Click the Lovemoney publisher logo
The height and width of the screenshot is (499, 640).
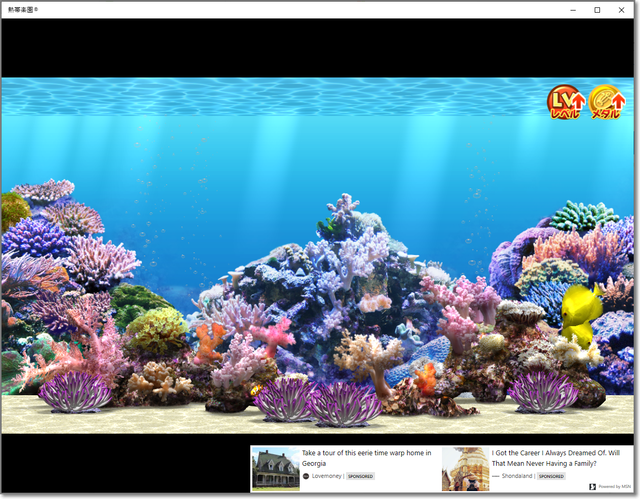click(x=306, y=476)
